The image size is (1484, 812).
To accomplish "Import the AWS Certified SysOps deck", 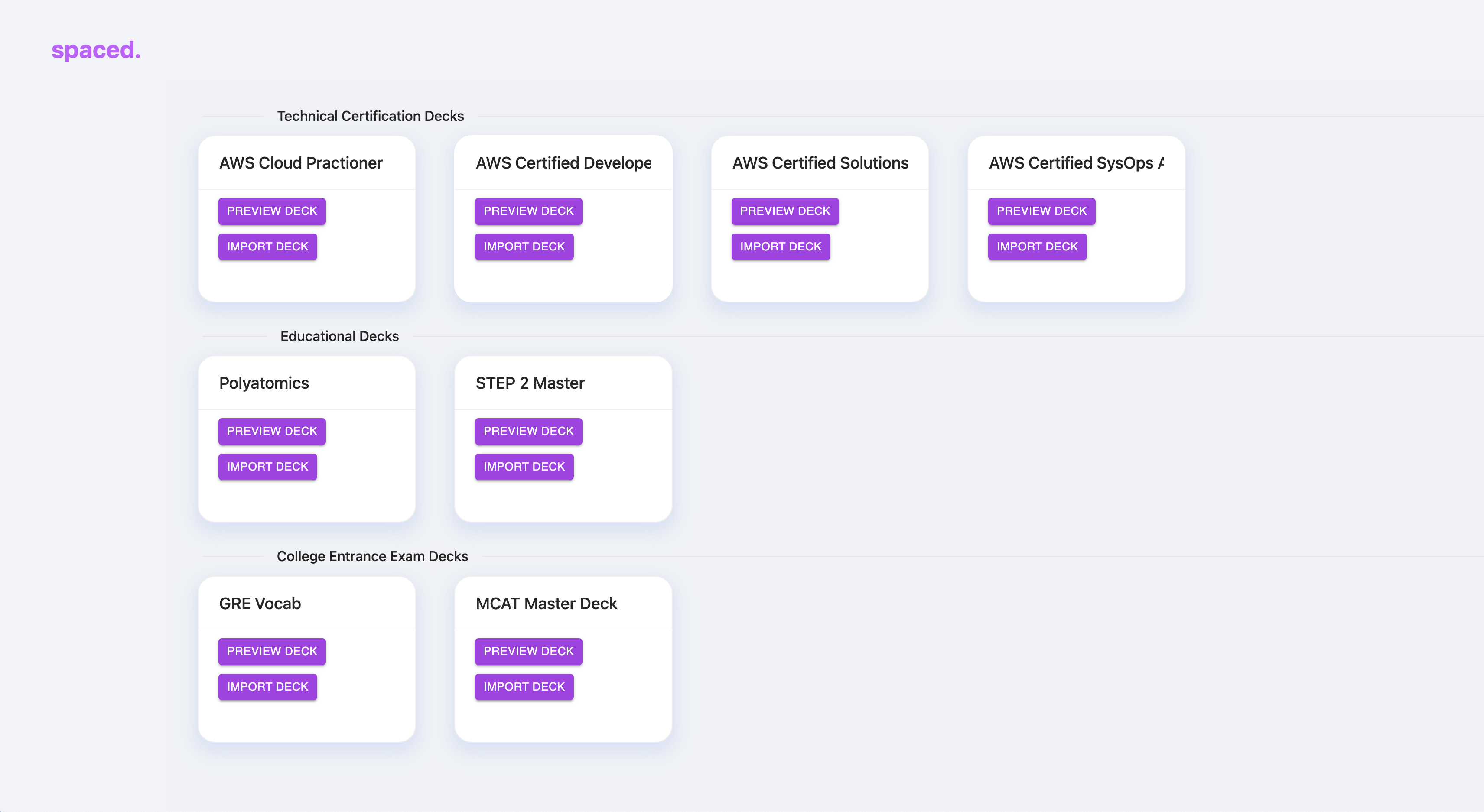I will click(1037, 247).
